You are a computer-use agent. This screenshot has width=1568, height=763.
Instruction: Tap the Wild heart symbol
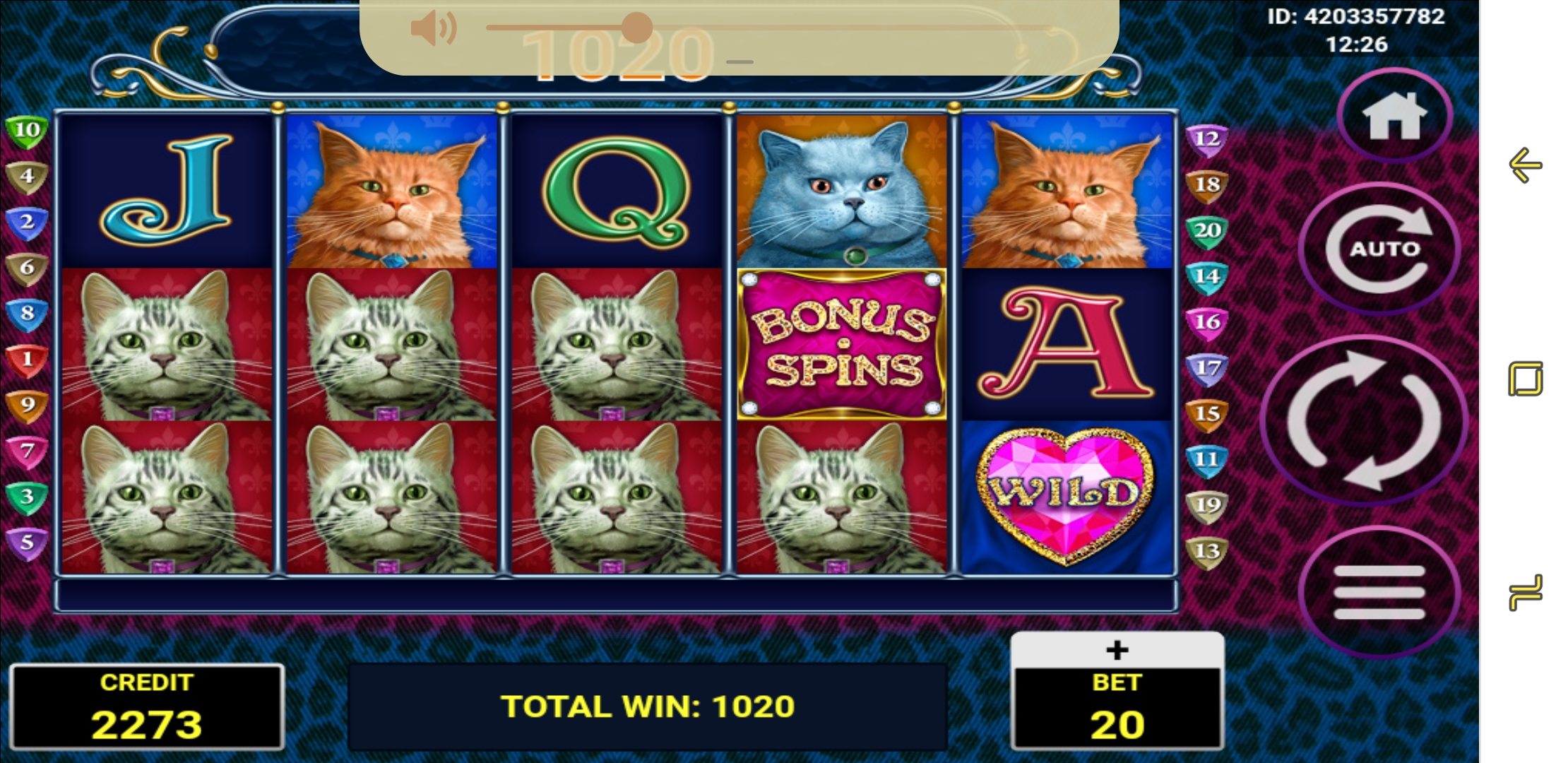point(1067,497)
